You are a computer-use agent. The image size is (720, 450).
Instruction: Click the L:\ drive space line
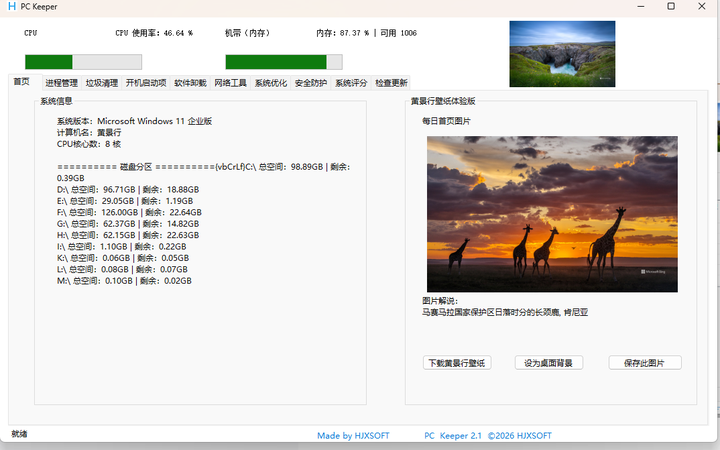point(122,270)
